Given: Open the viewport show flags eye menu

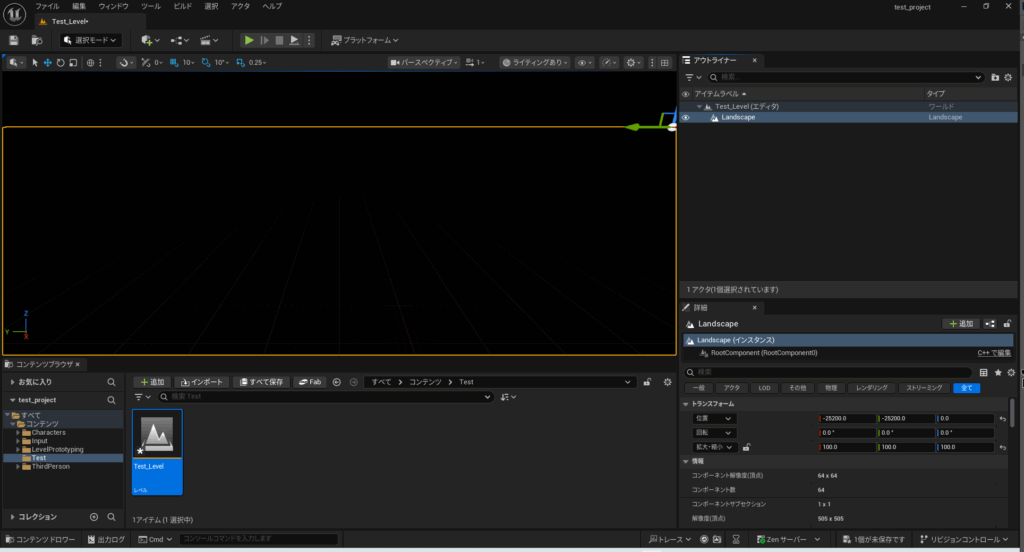Looking at the screenshot, I should [584, 63].
